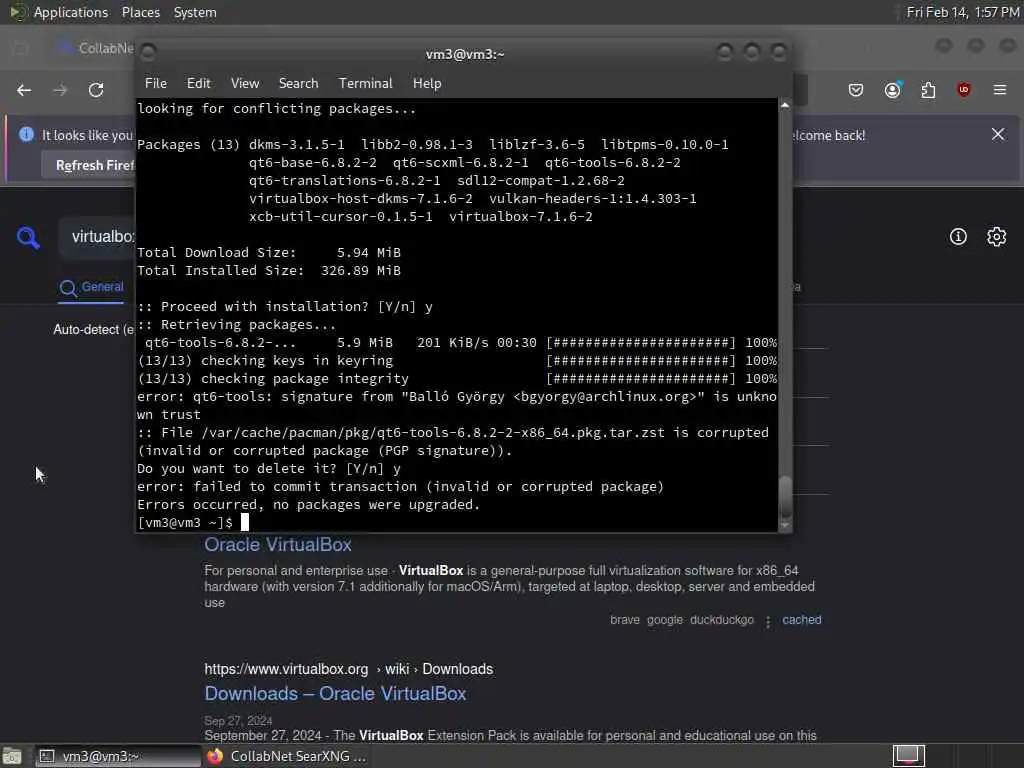1024x768 pixels.
Task: Click Firefox forward arrow button
Action: click(x=60, y=90)
